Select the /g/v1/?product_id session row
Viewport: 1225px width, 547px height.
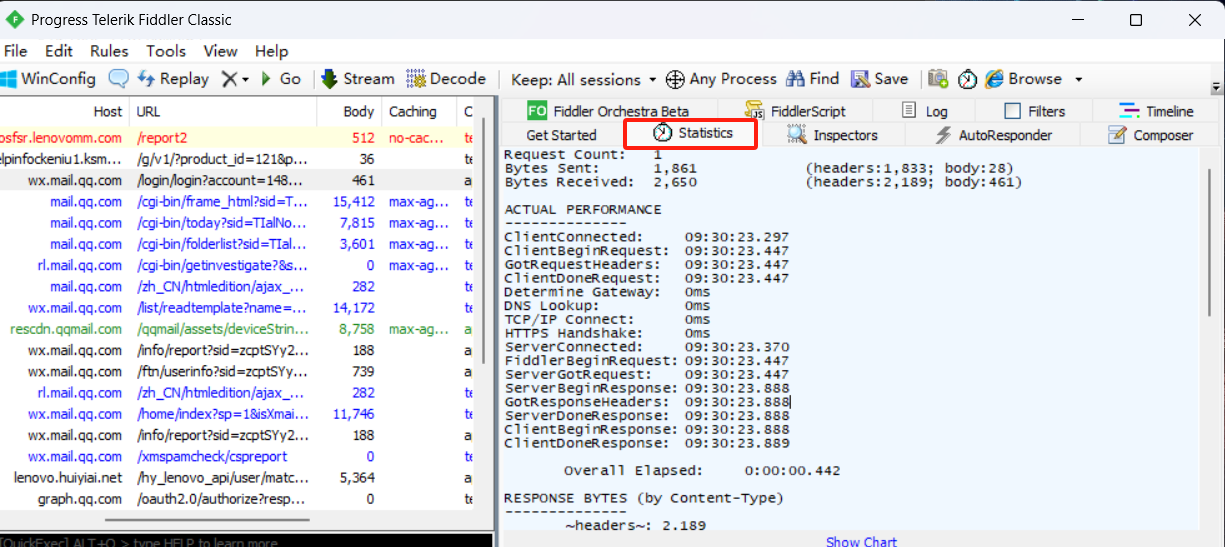238,159
